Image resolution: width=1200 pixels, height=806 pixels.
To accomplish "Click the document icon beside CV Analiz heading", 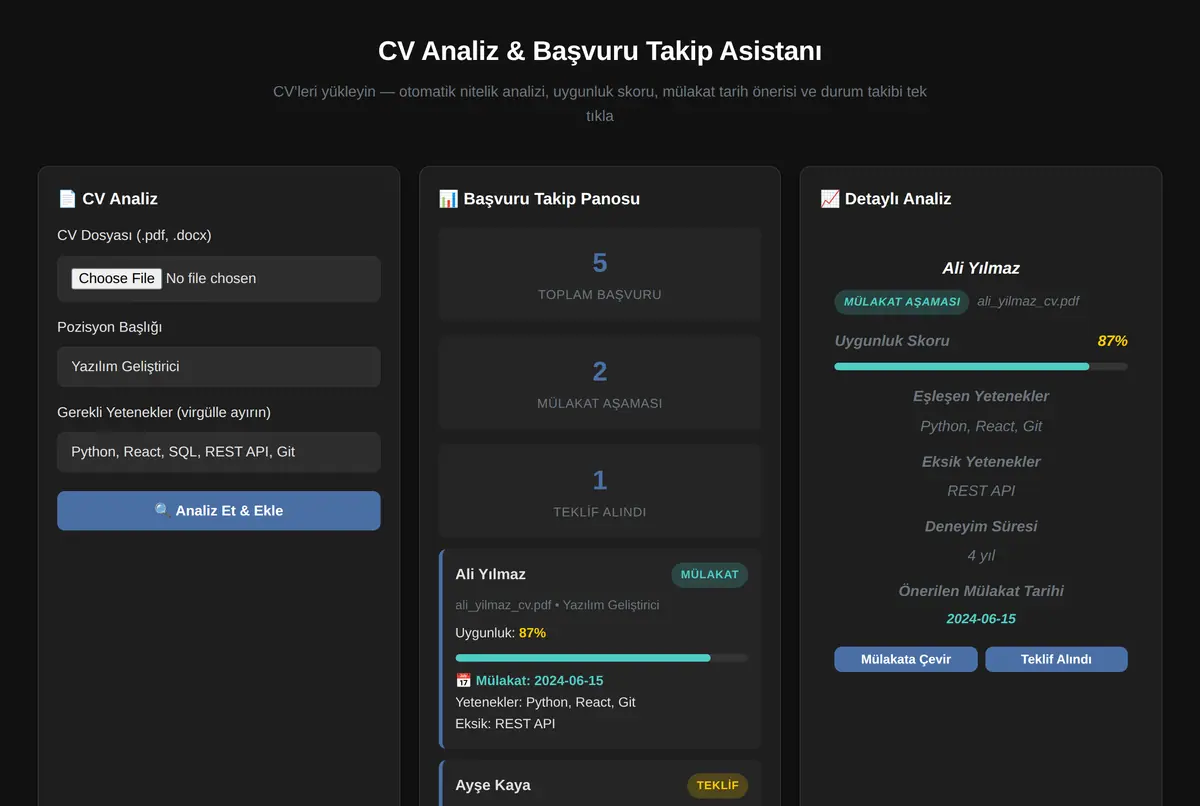I will [x=67, y=198].
